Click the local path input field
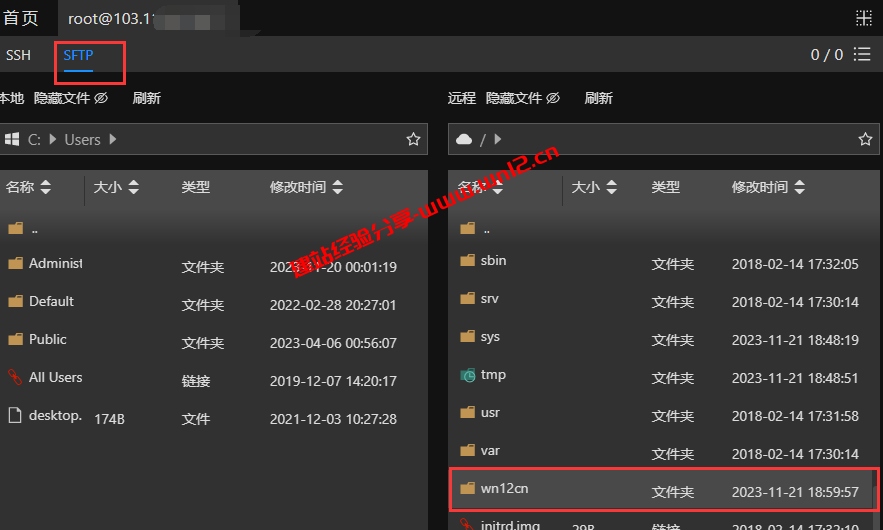Screen dimensions: 883x530 click(x=213, y=139)
